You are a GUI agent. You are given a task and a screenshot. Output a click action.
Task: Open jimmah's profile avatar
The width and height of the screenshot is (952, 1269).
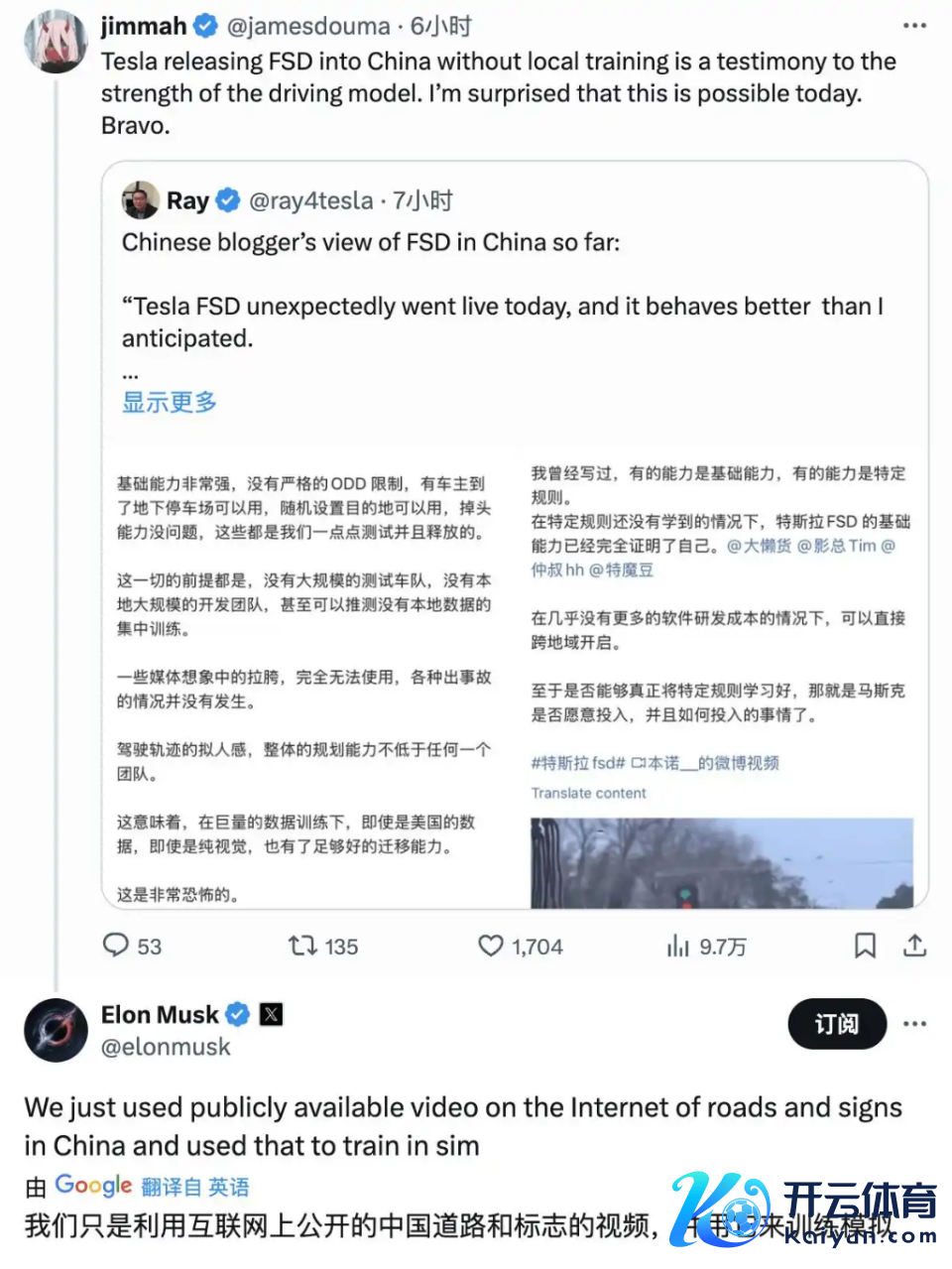coord(57,43)
